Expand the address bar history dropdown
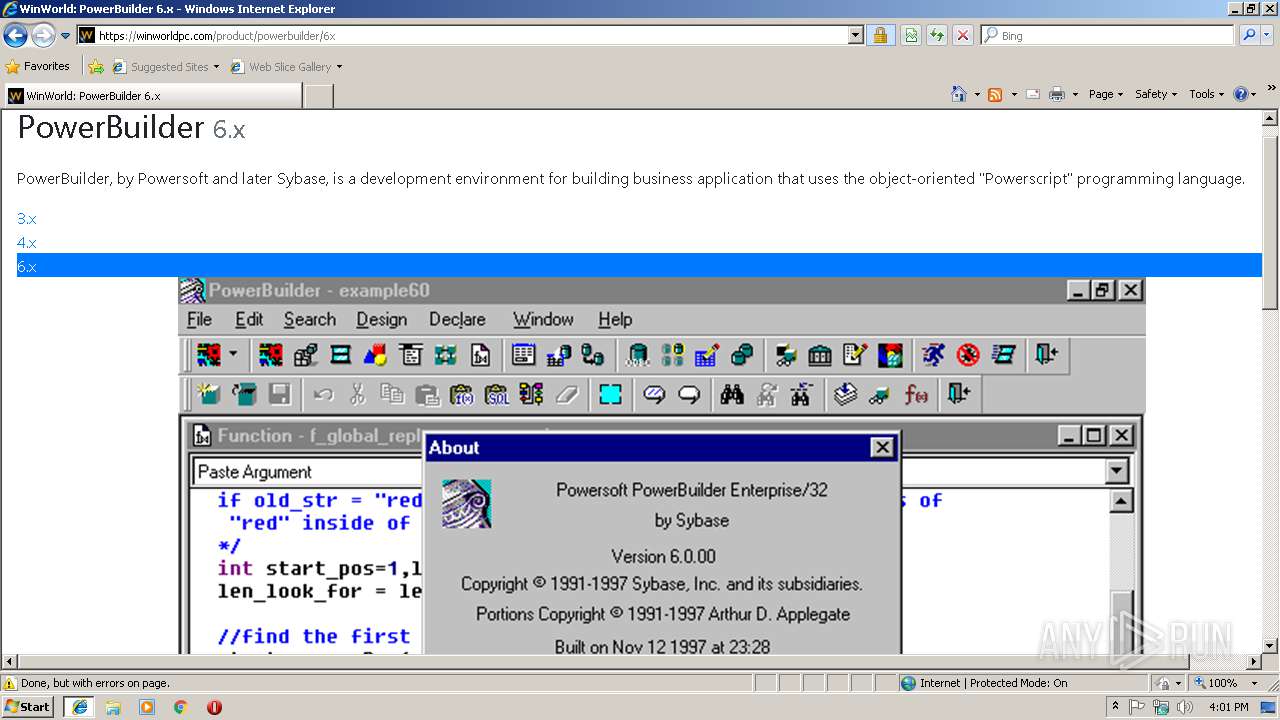1280x720 pixels. coord(855,35)
